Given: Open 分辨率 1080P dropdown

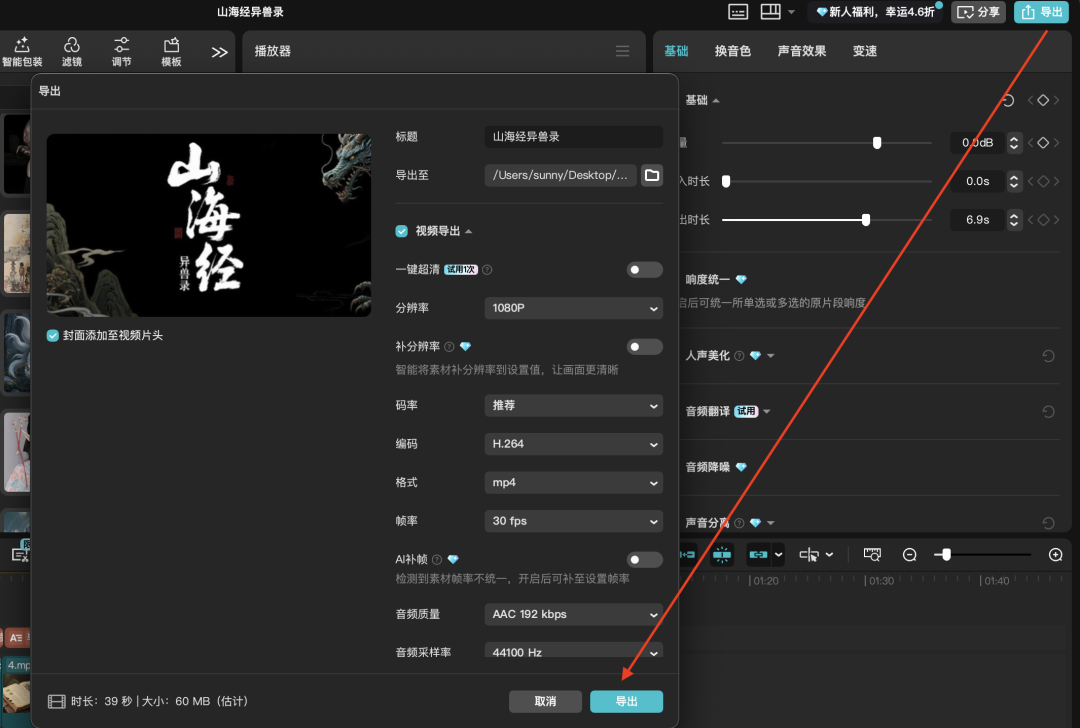Looking at the screenshot, I should coord(574,308).
